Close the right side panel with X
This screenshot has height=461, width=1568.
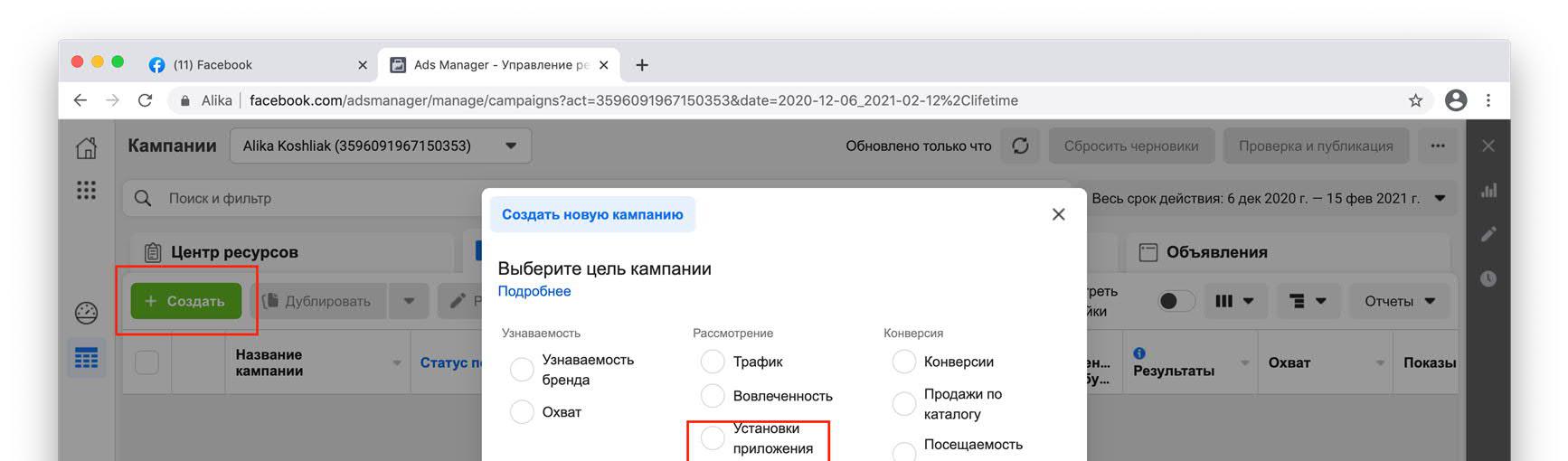pyautogui.click(x=1488, y=146)
